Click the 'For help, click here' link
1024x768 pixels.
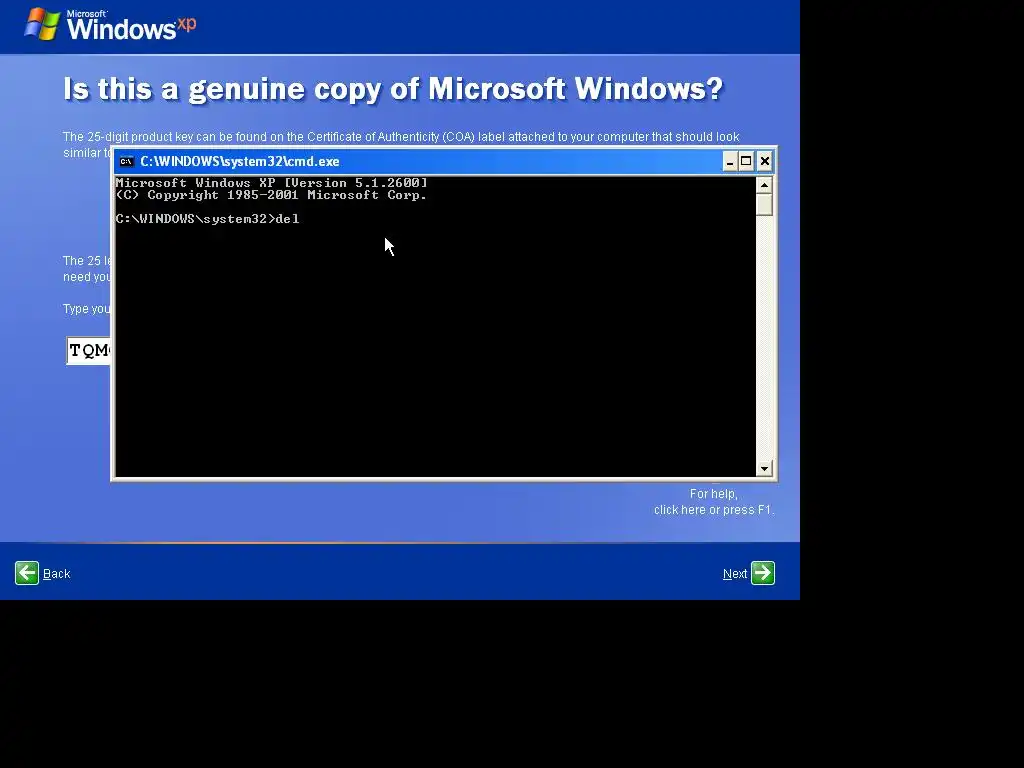pos(714,502)
